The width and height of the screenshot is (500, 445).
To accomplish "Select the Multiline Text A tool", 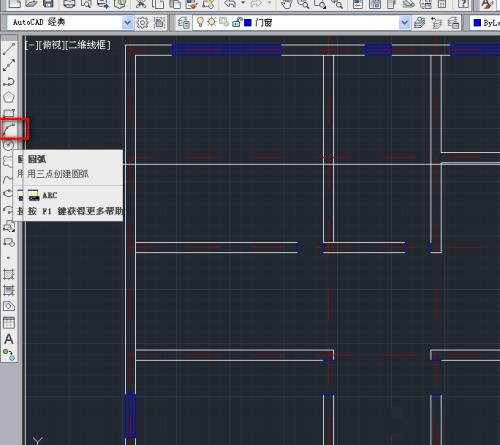I will pyautogui.click(x=9, y=339).
